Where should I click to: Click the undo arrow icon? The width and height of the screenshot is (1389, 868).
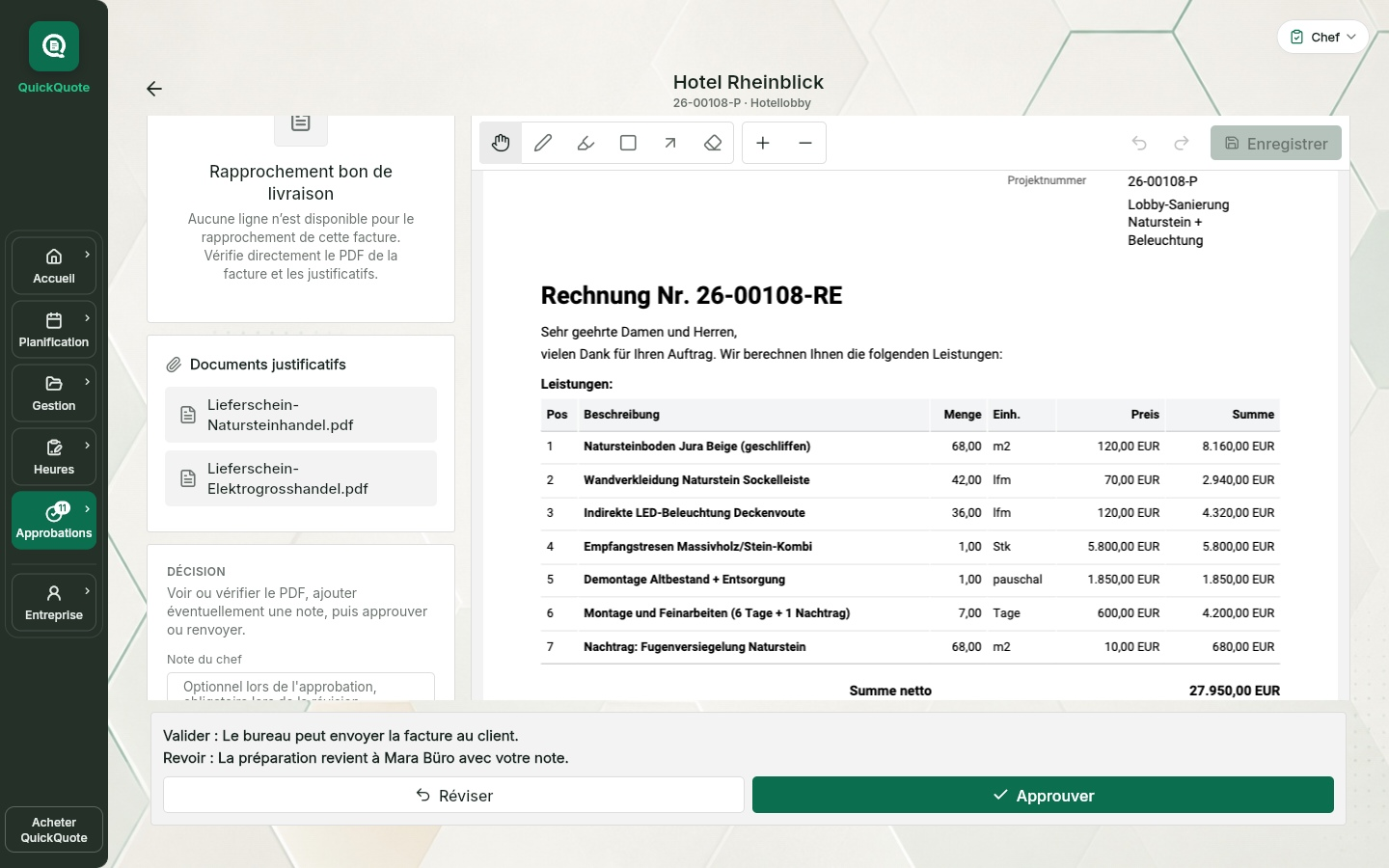[1139, 143]
